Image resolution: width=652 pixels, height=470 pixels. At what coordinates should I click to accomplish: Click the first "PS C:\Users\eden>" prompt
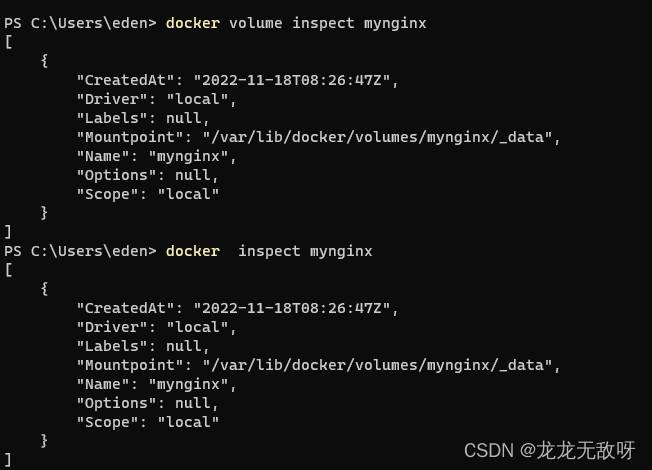(x=80, y=23)
